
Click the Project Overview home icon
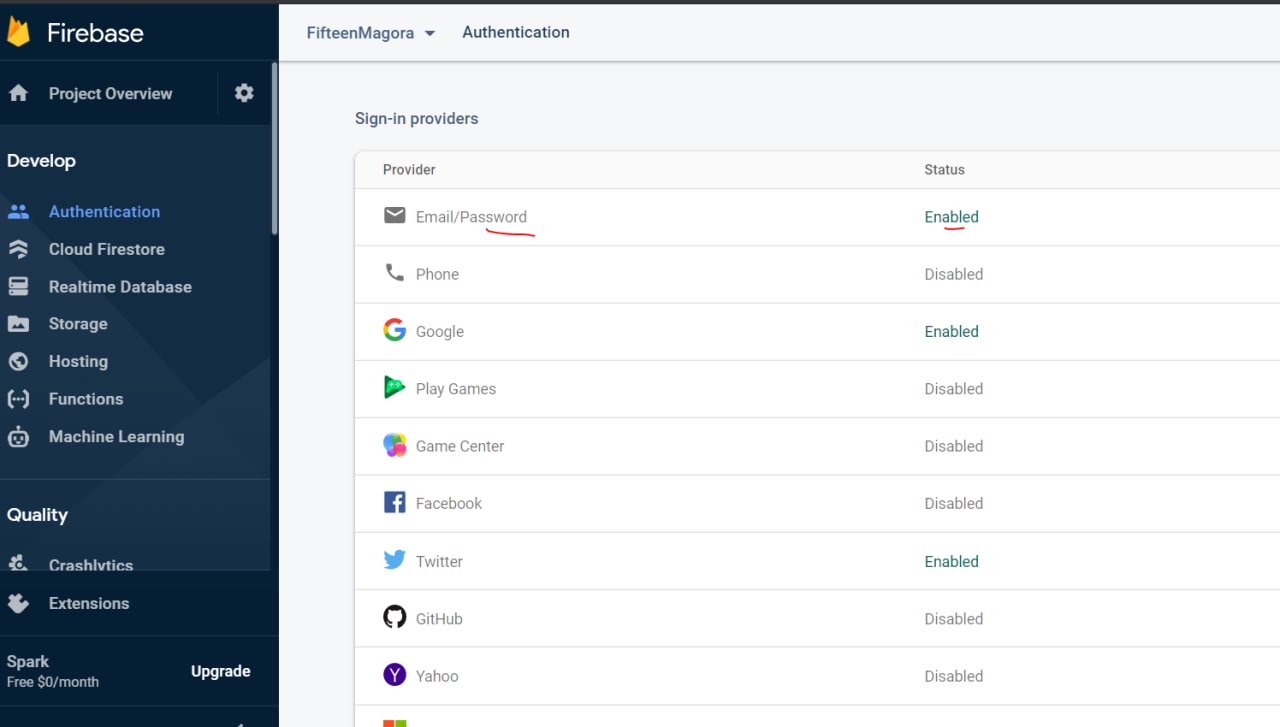(18, 93)
